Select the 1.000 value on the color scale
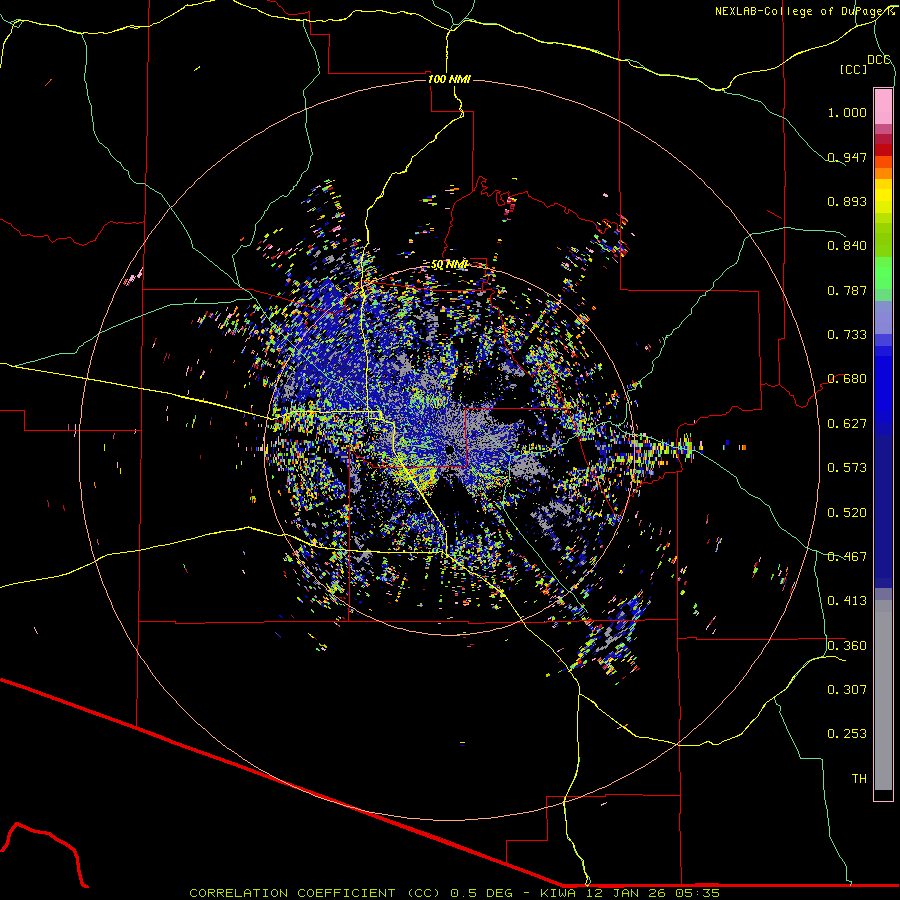The width and height of the screenshot is (900, 900). pyautogui.click(x=847, y=112)
